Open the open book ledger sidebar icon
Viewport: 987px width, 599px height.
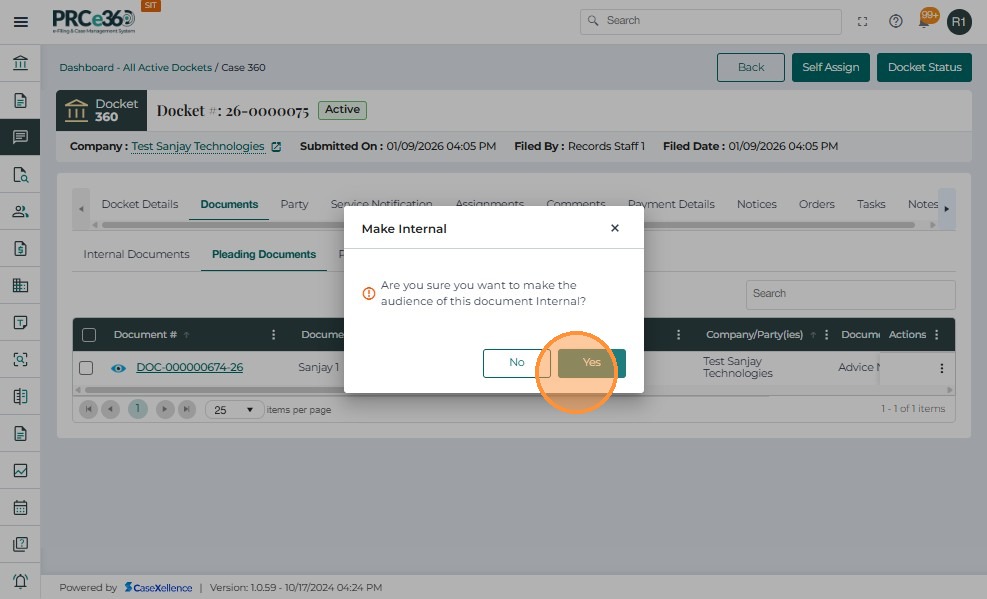tap(20, 396)
